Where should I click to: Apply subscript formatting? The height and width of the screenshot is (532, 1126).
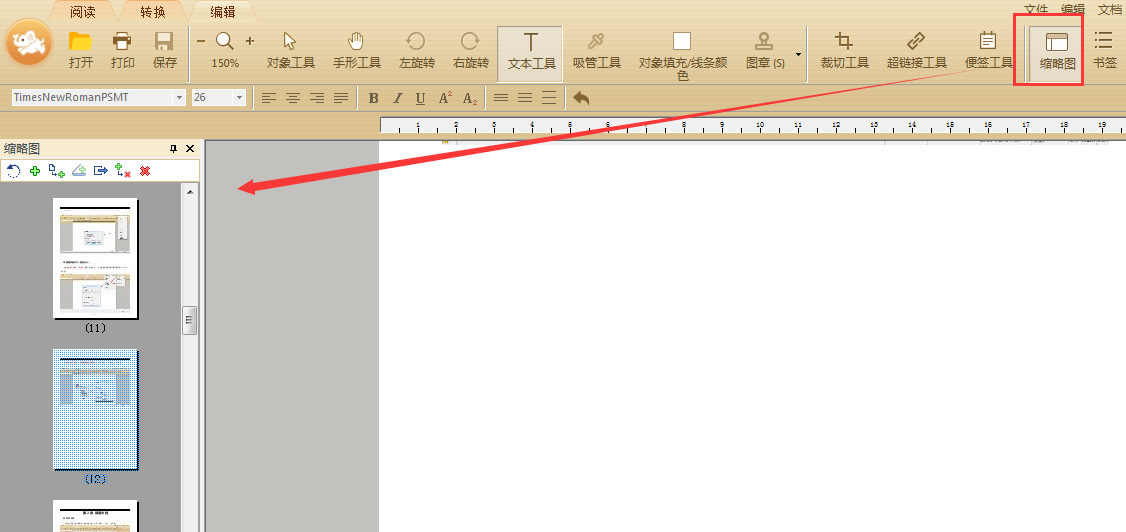pyautogui.click(x=470, y=98)
